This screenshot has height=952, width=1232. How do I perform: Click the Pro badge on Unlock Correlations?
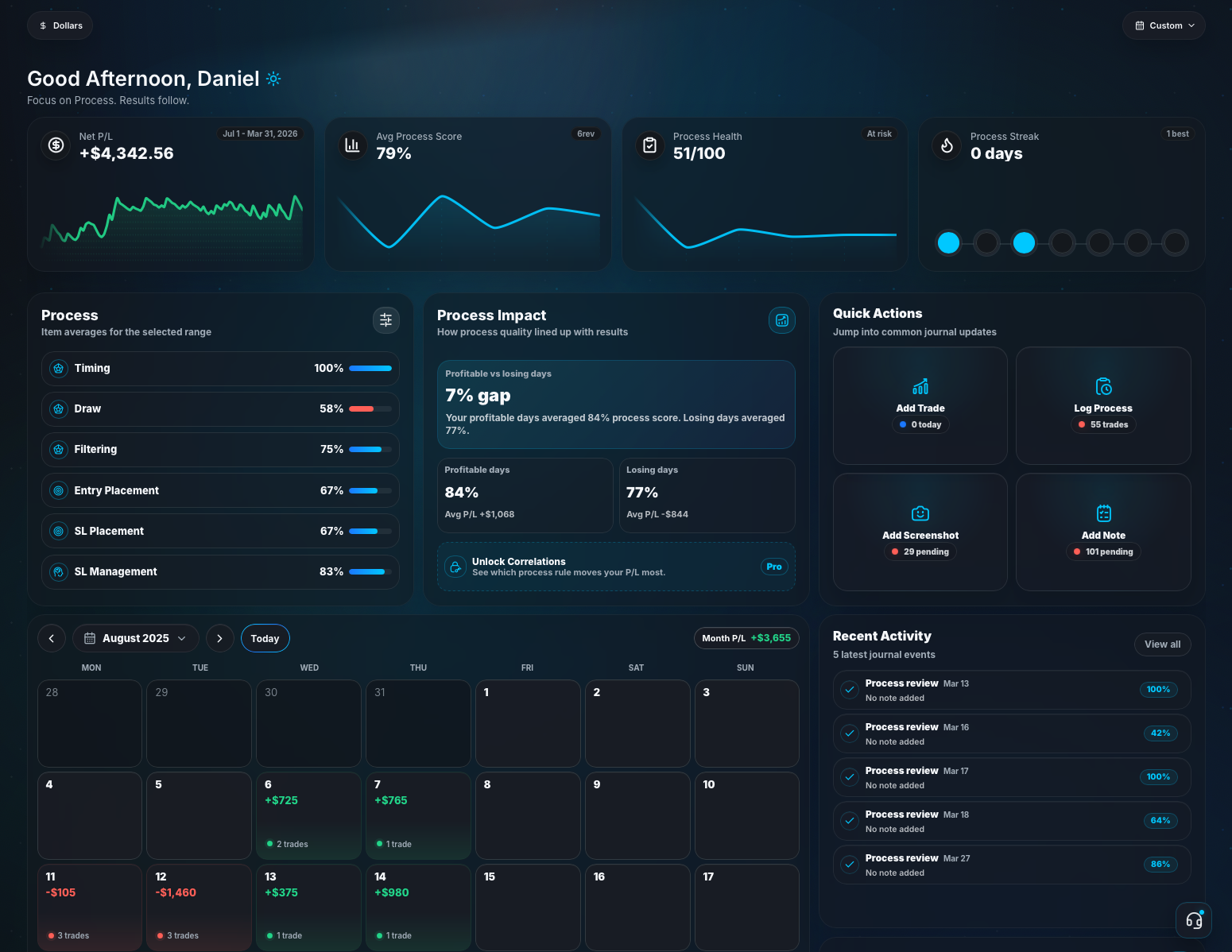click(x=774, y=567)
